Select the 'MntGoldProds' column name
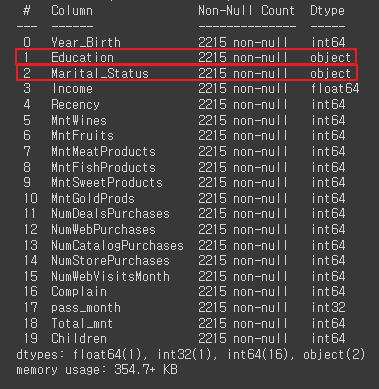The width and height of the screenshot is (379, 389). pos(93,199)
